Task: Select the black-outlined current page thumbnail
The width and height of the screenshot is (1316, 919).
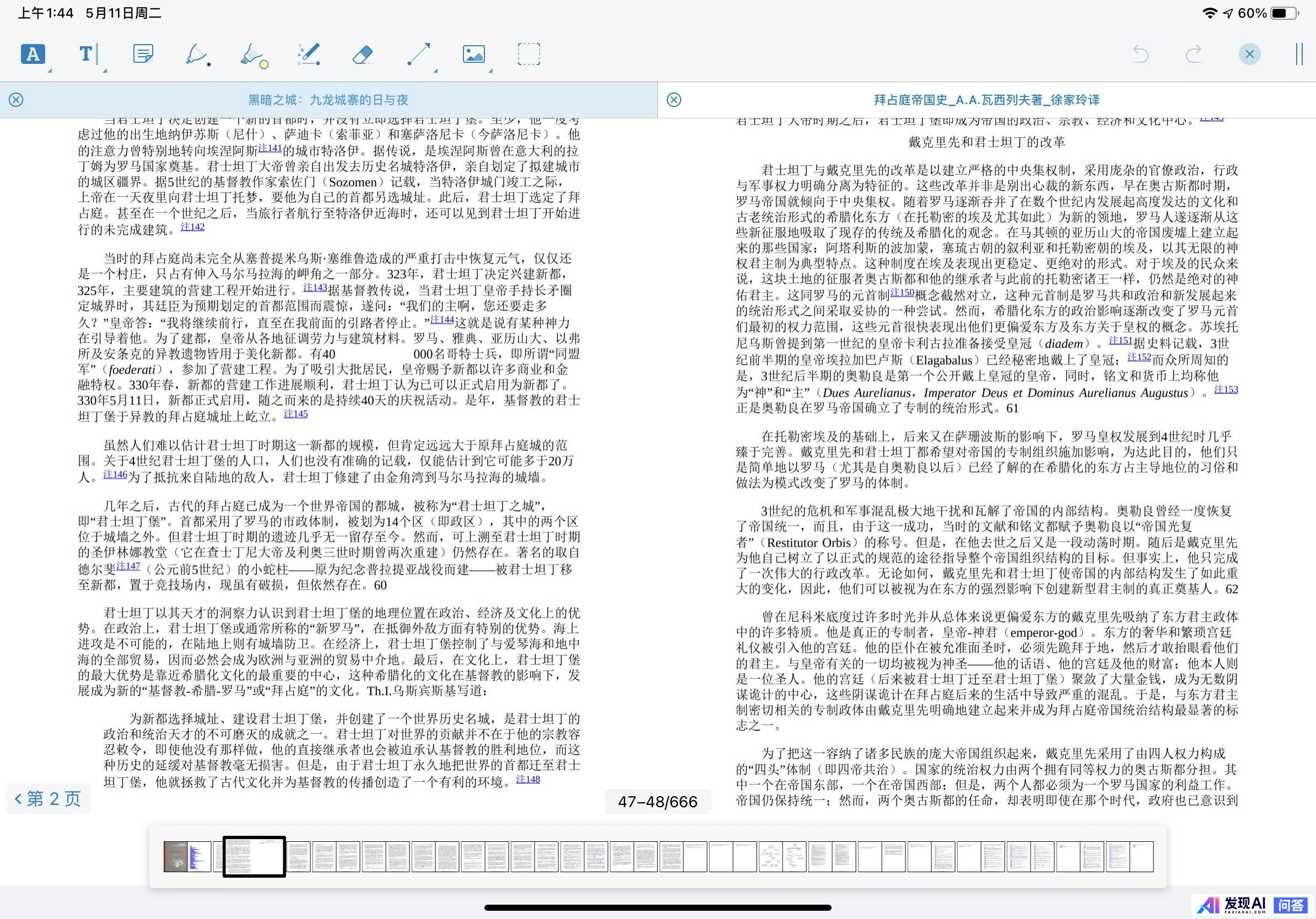Action: click(254, 857)
